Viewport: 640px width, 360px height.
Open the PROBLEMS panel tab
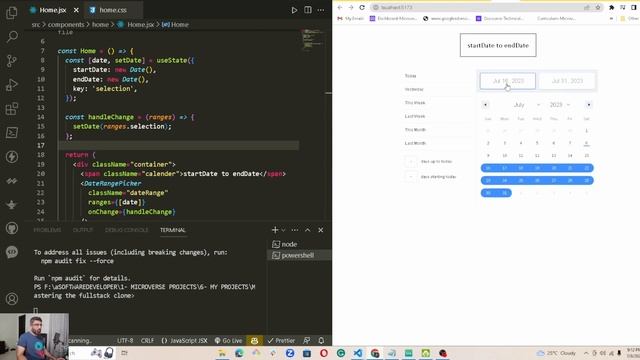47,230
